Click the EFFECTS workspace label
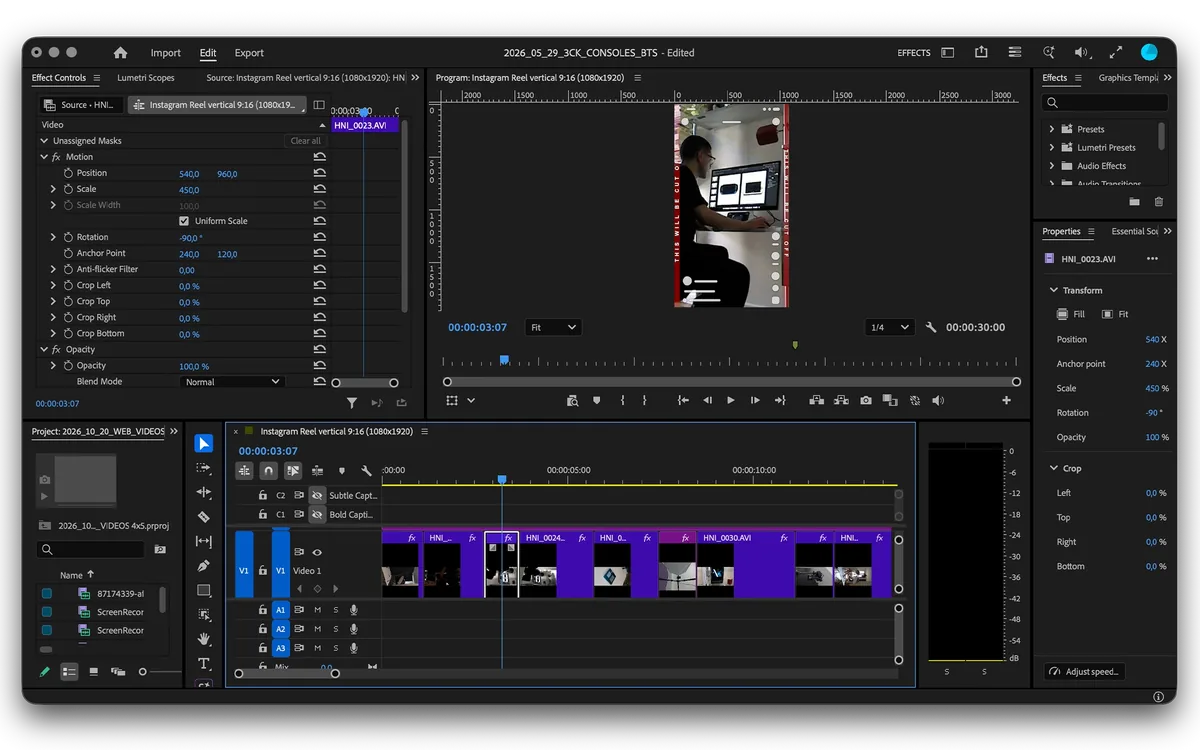 (x=914, y=53)
